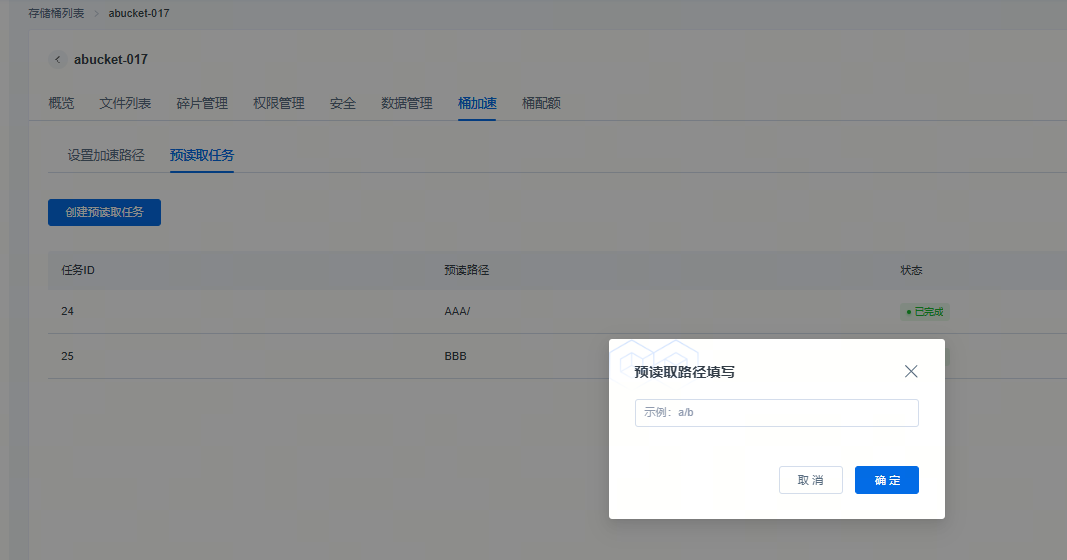Open the 安全 tab
The image size is (1067, 560).
click(x=343, y=103)
